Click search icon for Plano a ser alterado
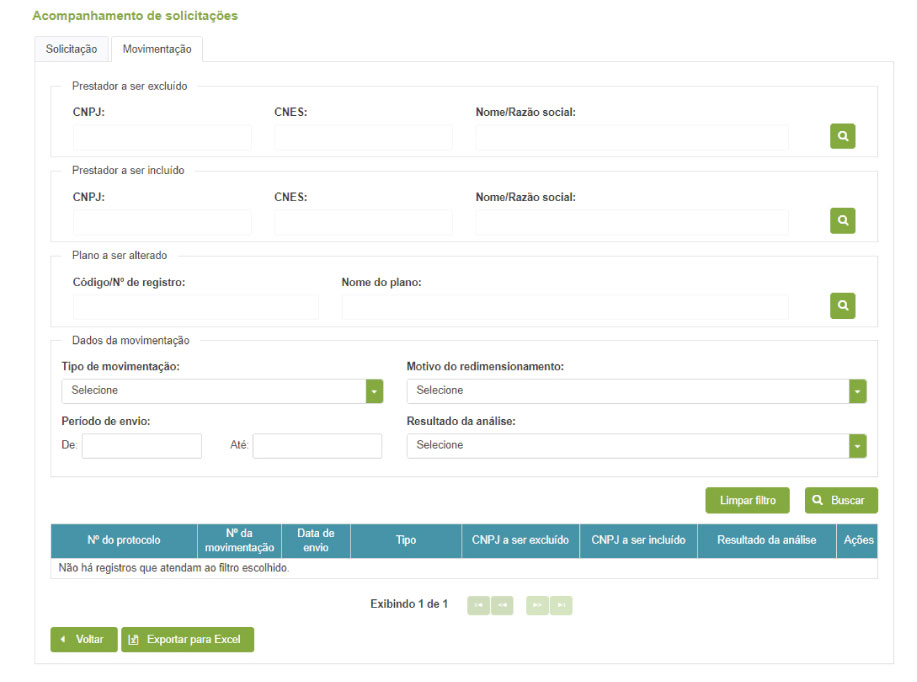 (x=842, y=306)
